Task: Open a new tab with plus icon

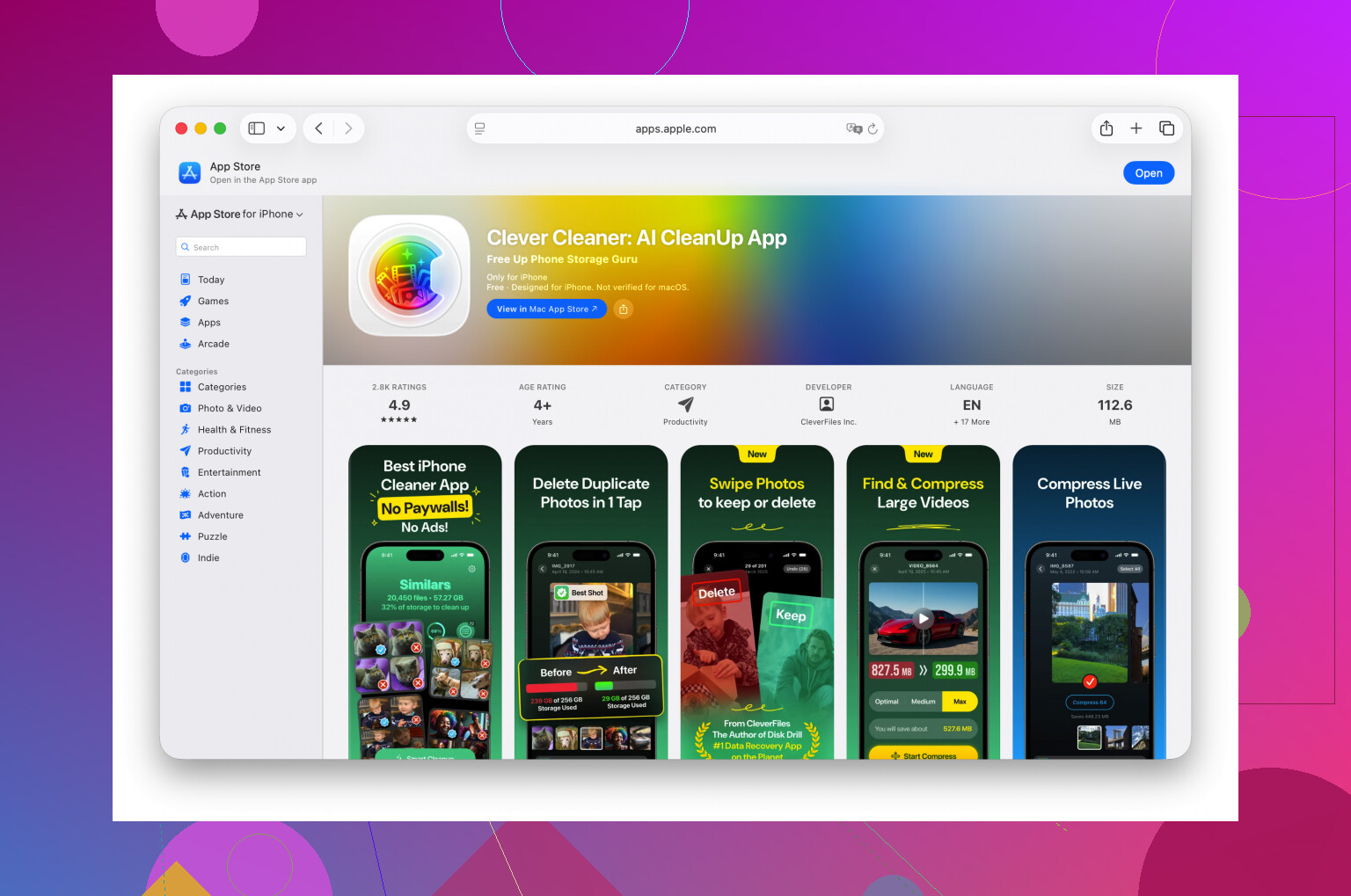Action: (x=1136, y=128)
